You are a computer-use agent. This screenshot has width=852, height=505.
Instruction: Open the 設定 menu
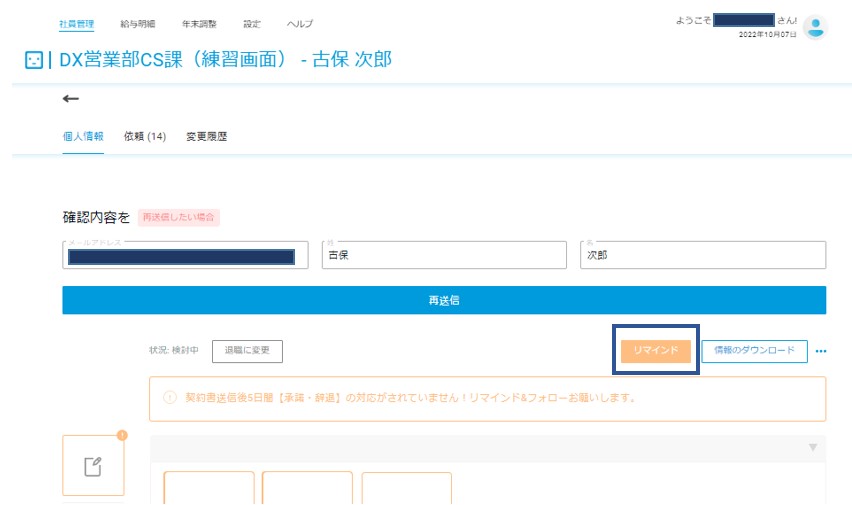(252, 24)
